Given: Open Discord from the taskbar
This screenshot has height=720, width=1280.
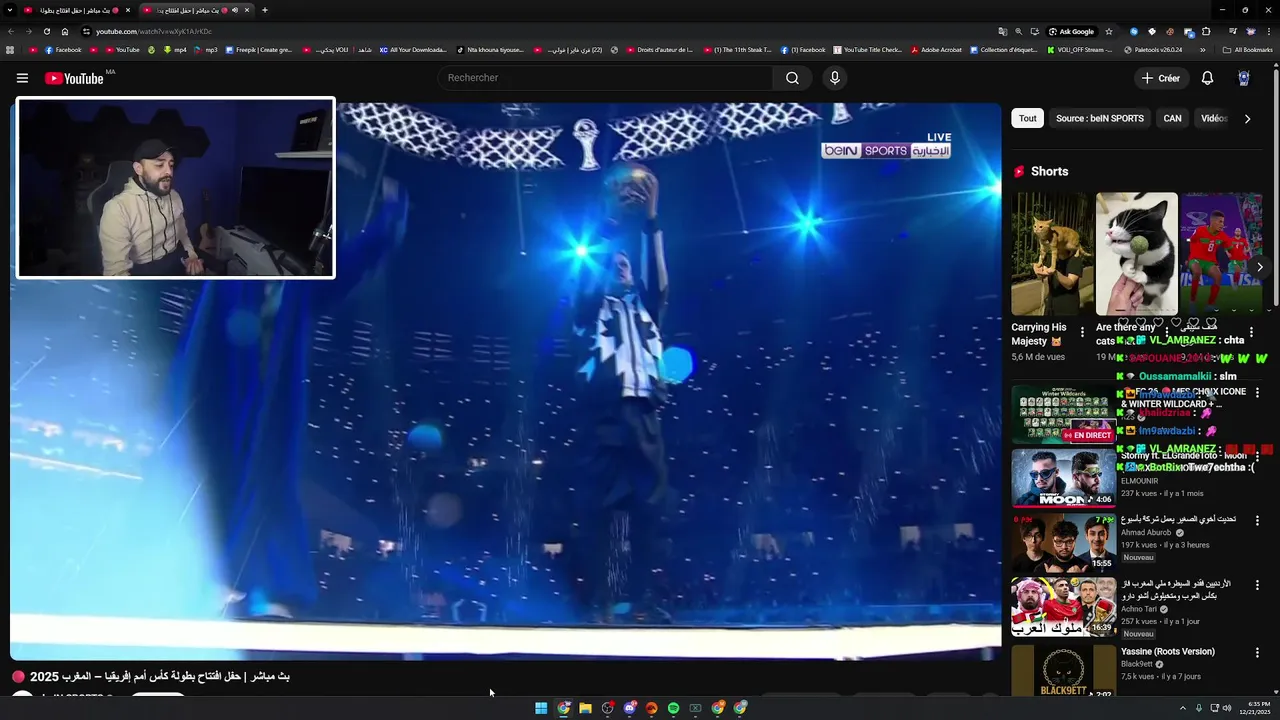Looking at the screenshot, I should [629, 708].
